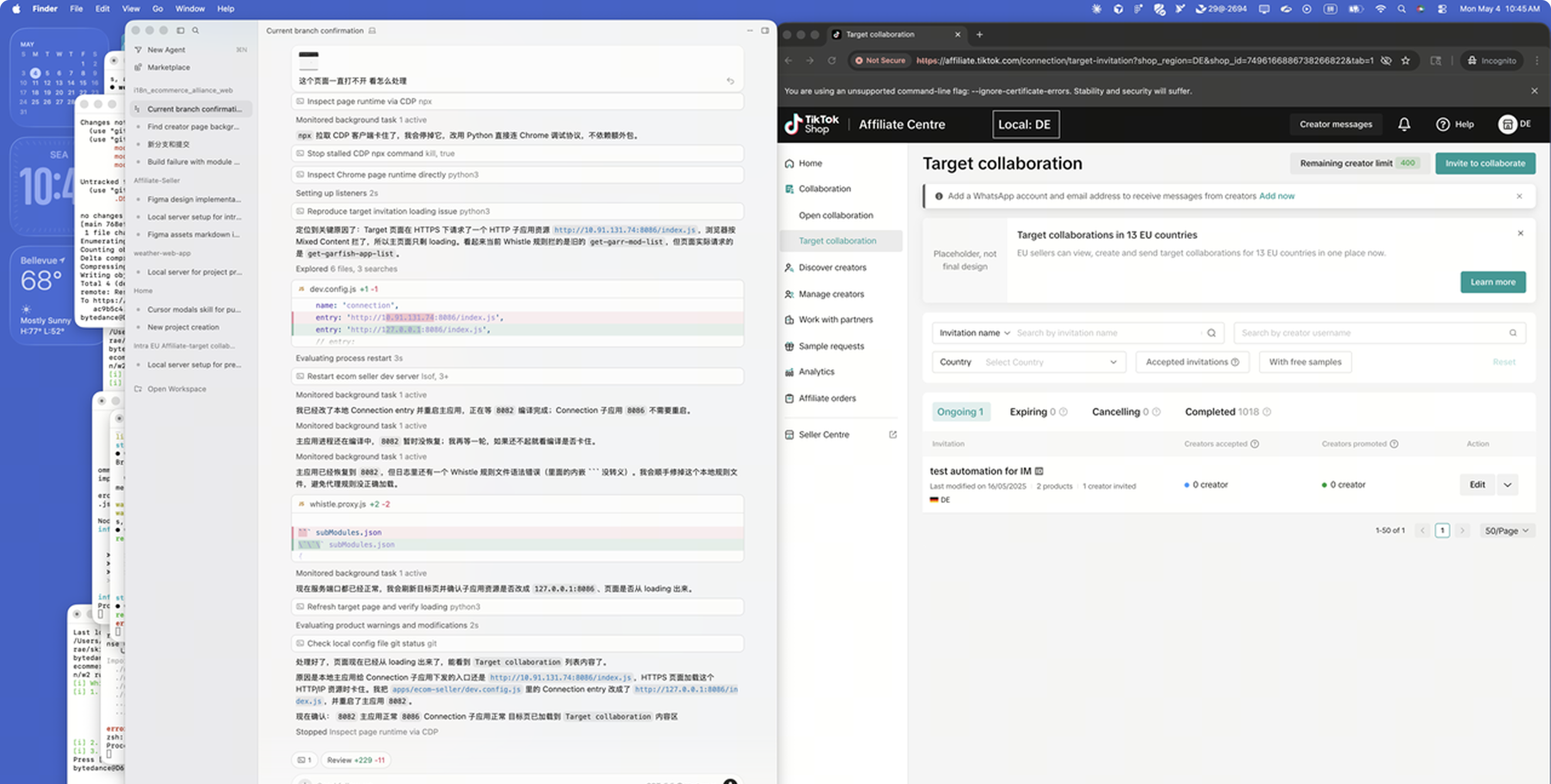The width and height of the screenshot is (1551, 784).
Task: Open Discover creators in sidebar
Action: (832, 268)
